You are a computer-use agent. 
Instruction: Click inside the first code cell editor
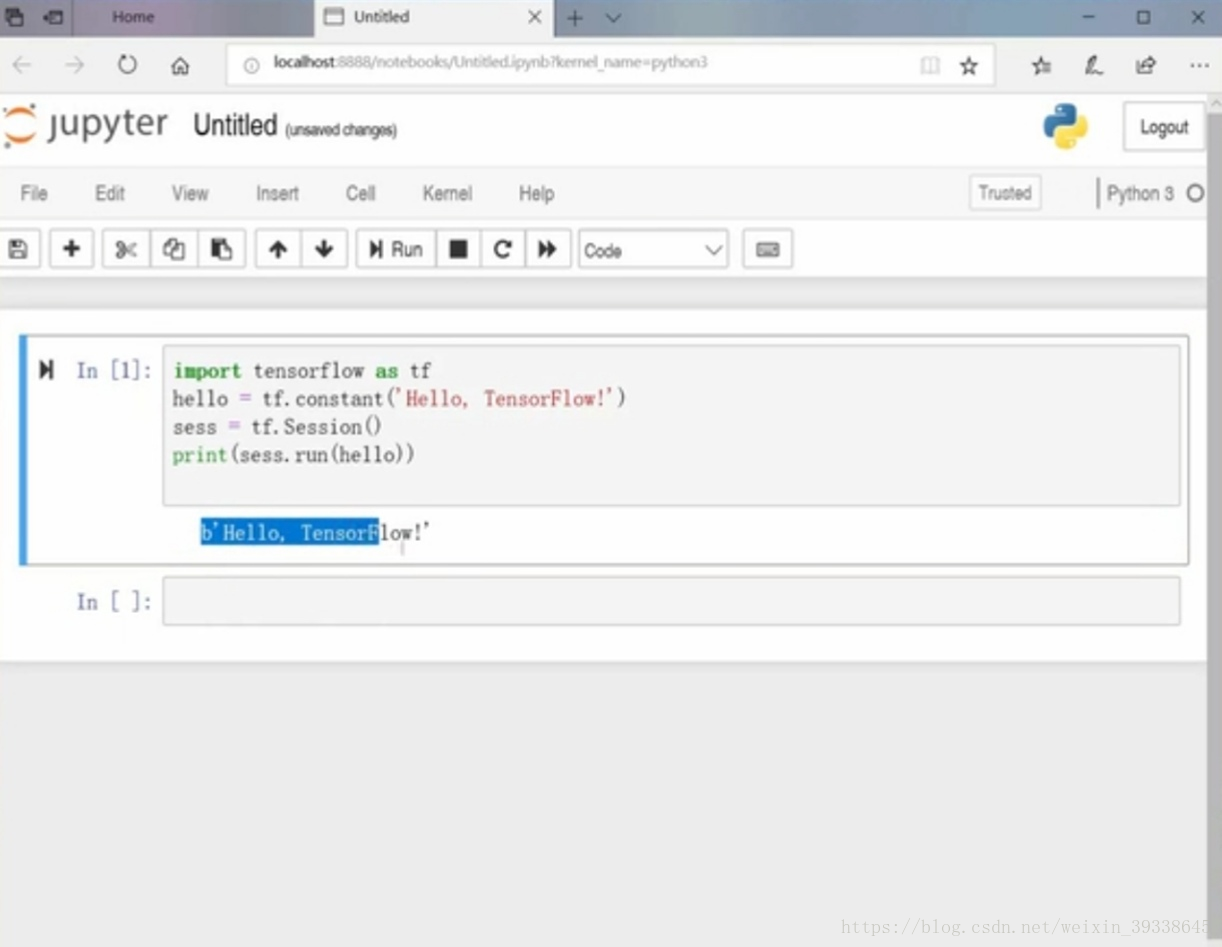point(671,425)
